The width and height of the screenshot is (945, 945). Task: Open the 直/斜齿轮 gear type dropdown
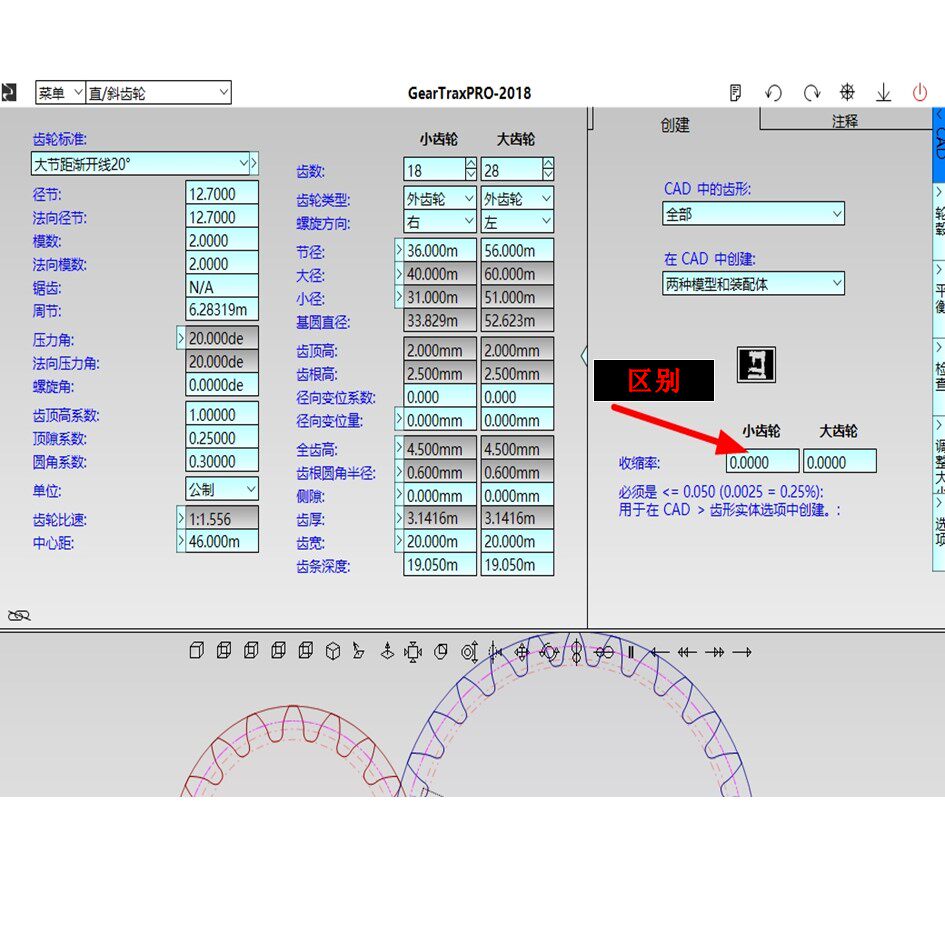point(158,93)
